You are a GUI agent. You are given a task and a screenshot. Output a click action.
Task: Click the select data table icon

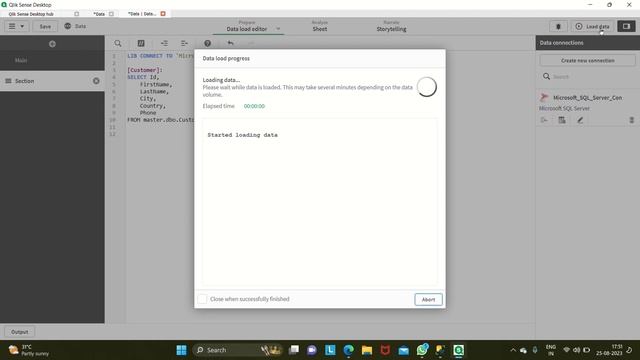coord(562,120)
